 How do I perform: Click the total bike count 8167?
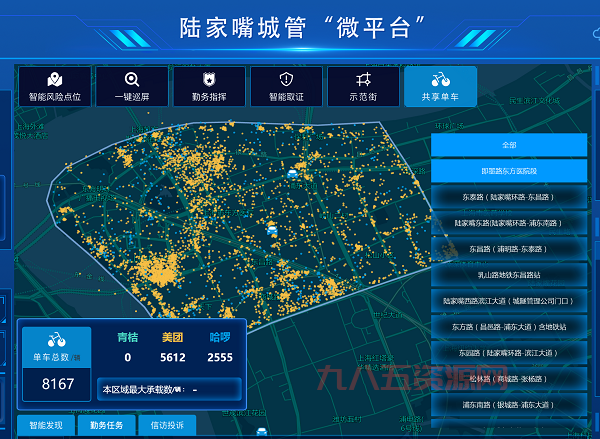click(x=58, y=384)
